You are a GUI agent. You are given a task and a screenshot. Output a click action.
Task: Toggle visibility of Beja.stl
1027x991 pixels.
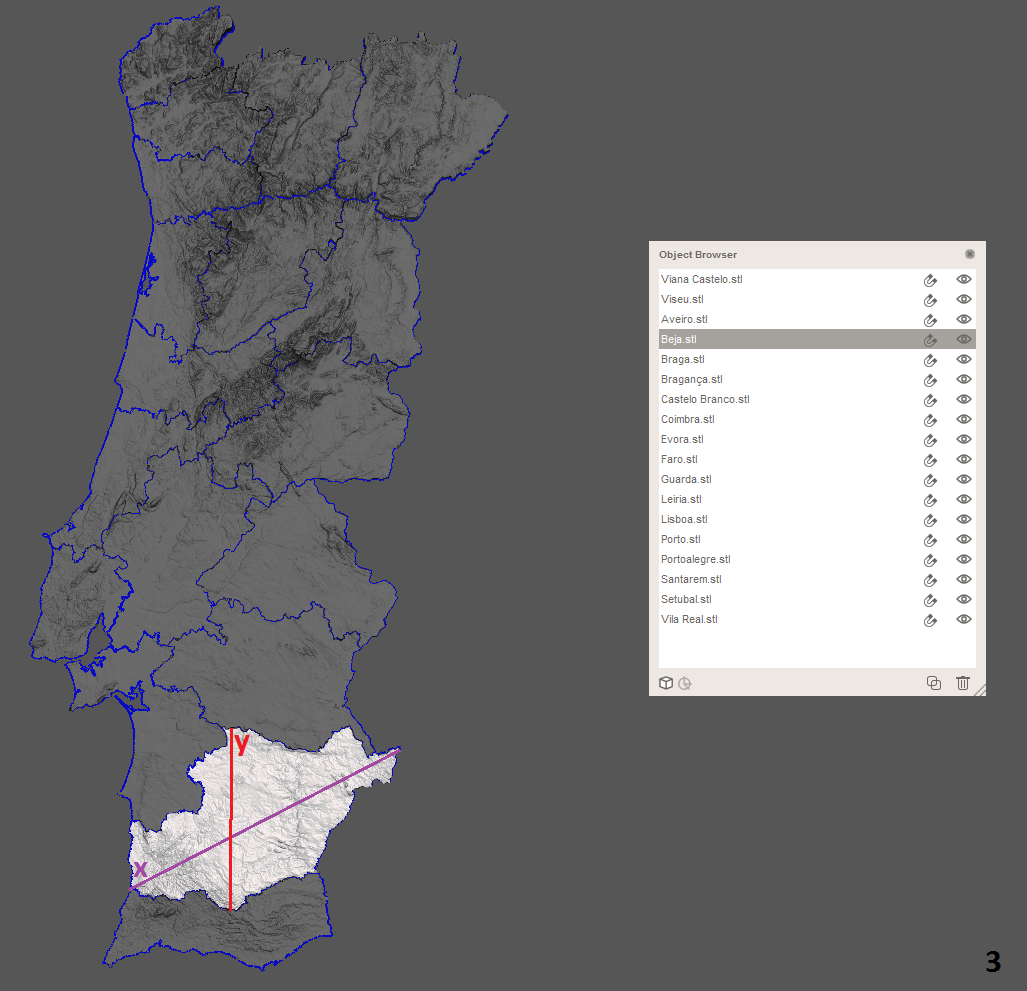click(964, 339)
